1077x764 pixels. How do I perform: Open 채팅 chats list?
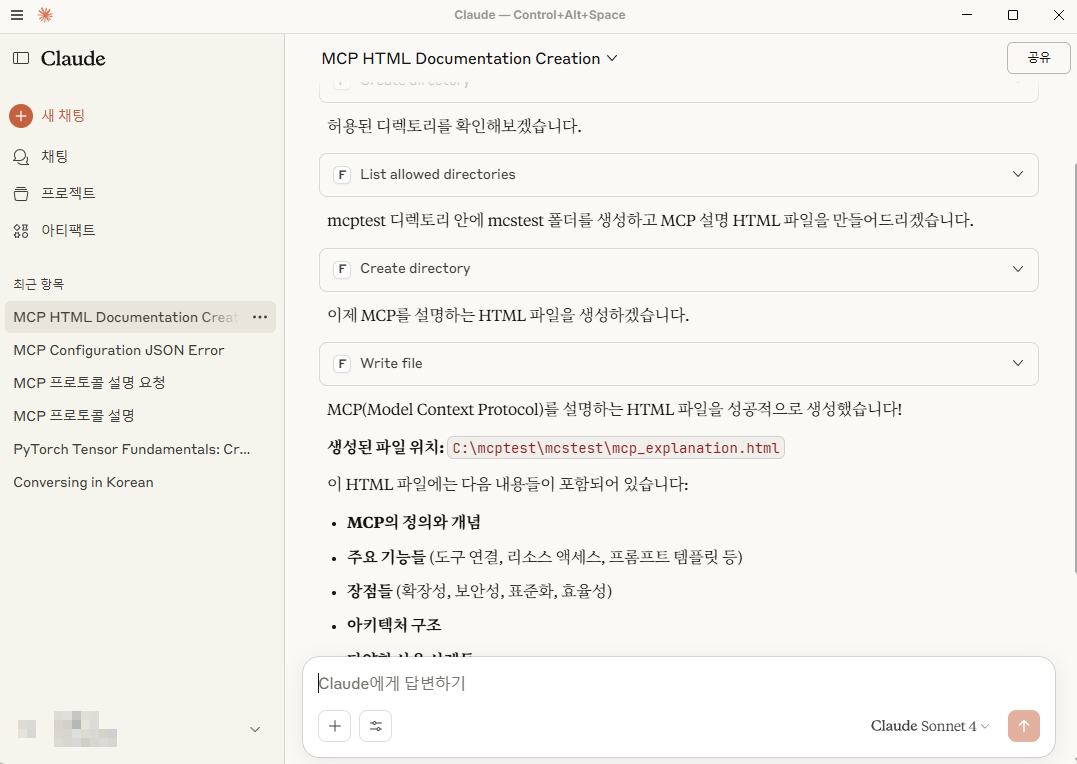[55, 157]
